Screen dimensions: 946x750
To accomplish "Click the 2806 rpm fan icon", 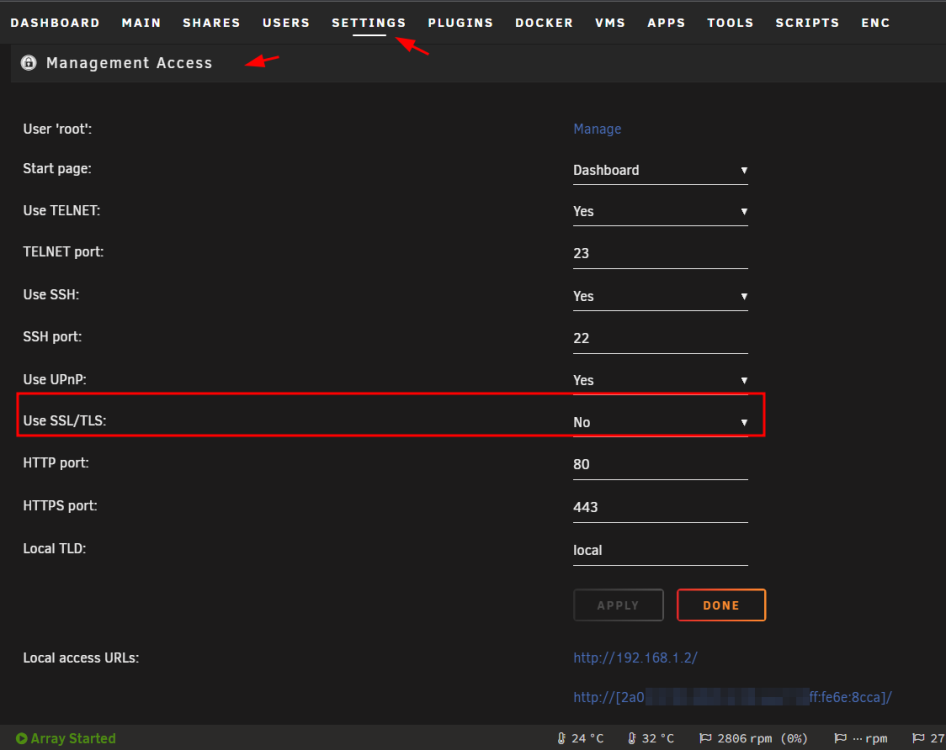I will coord(705,739).
